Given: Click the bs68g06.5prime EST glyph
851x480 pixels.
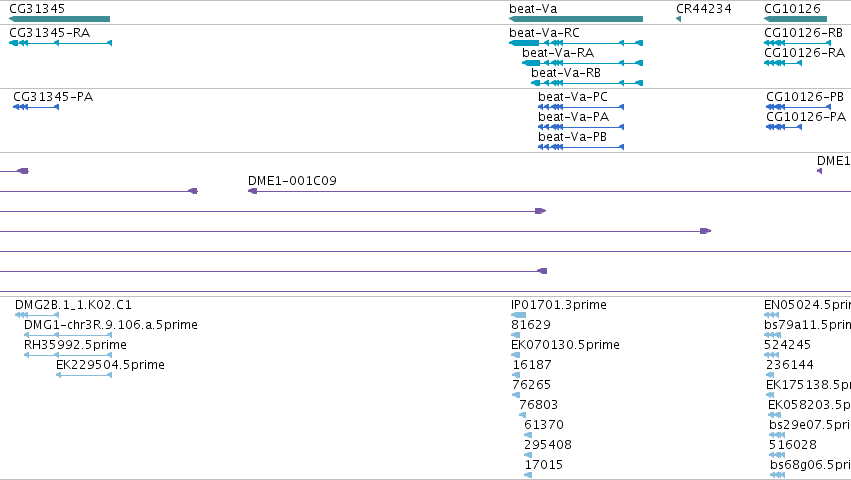Looking at the screenshot, I should pos(778,476).
